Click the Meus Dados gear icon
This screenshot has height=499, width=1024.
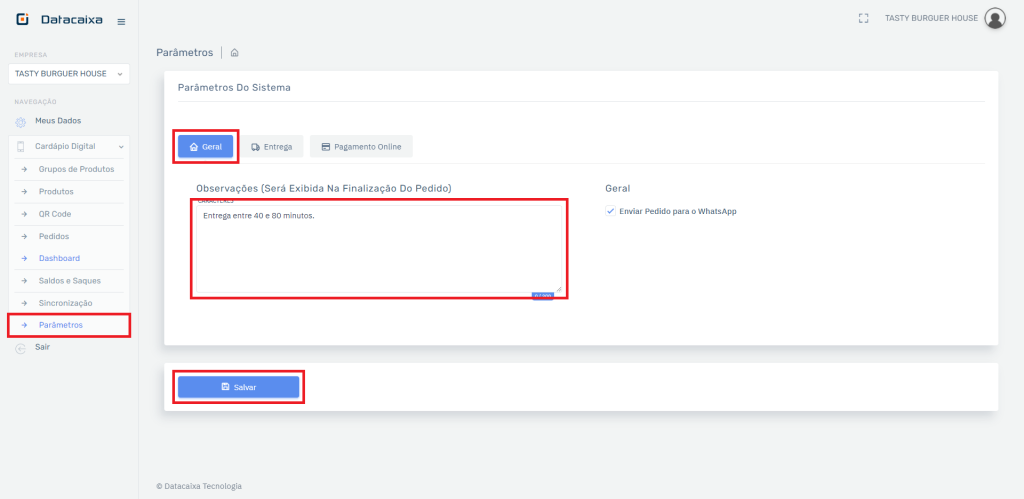point(21,122)
